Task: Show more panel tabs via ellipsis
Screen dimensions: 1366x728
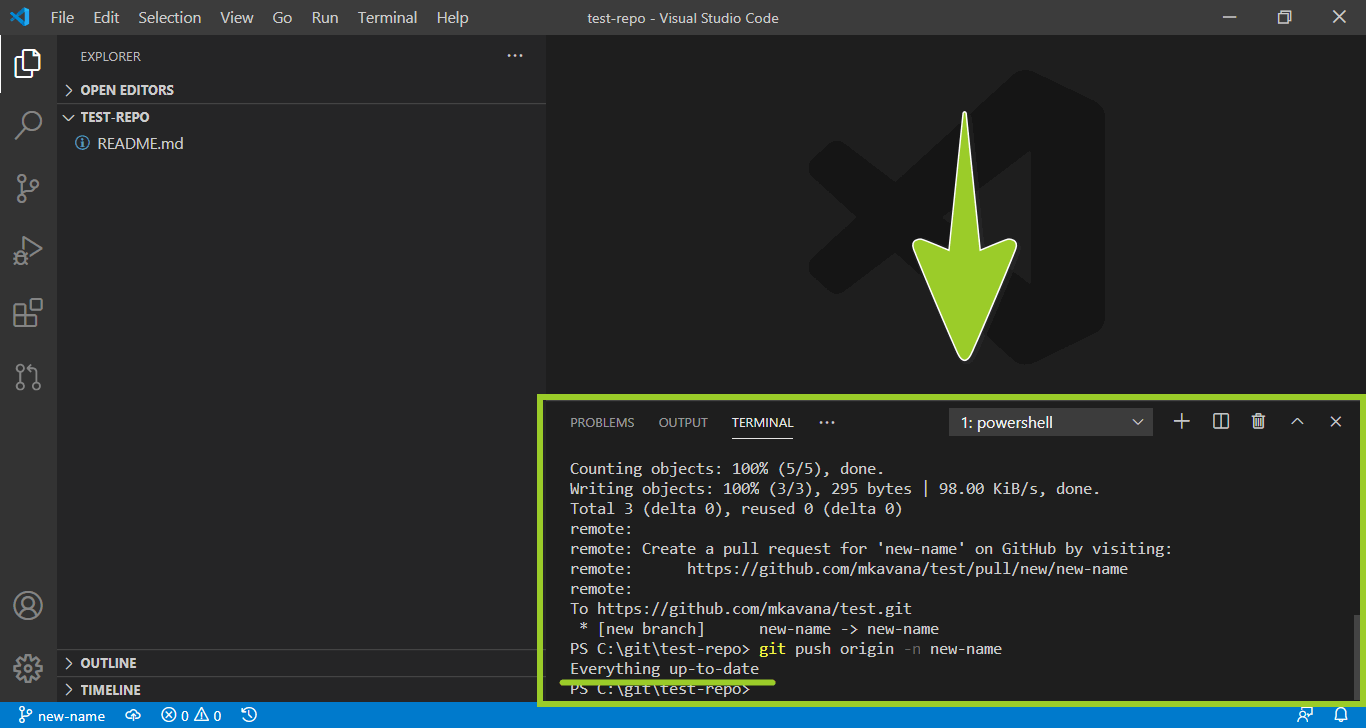Action: click(x=827, y=422)
